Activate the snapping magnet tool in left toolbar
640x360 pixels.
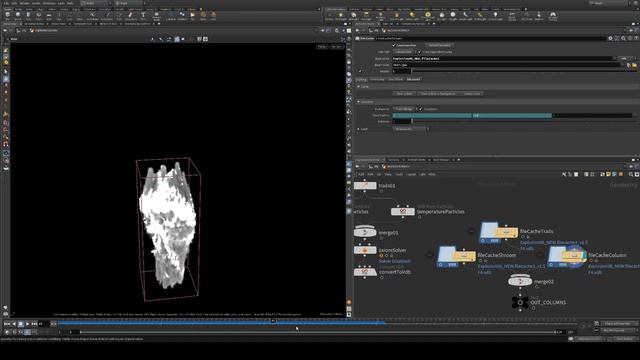6,144
